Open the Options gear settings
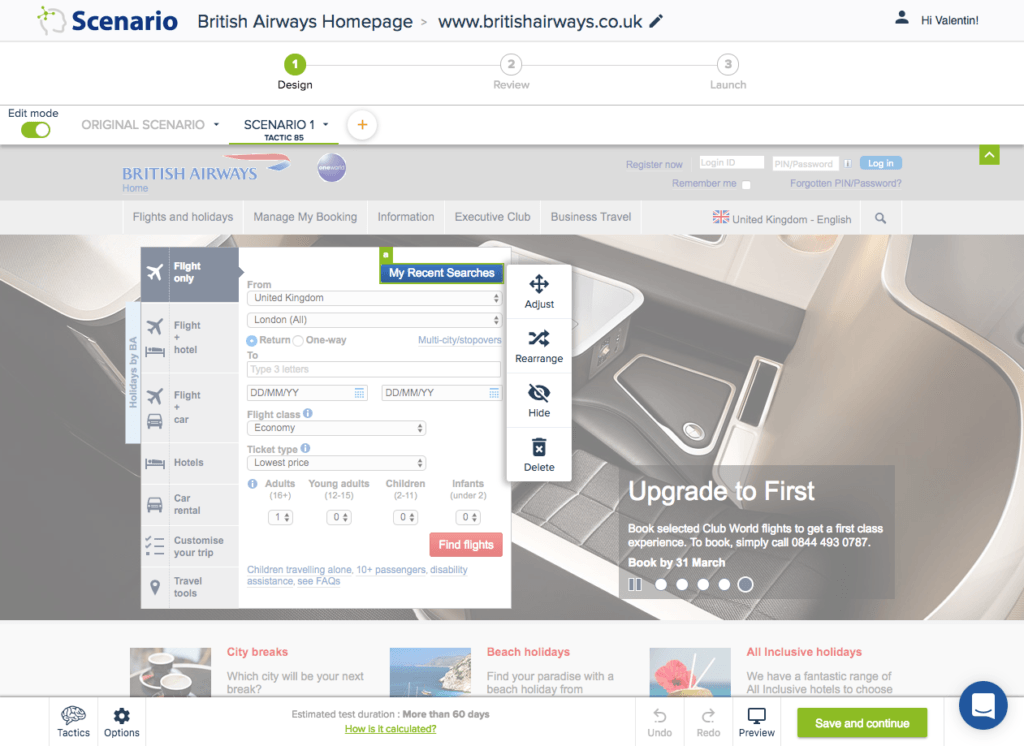The height and width of the screenshot is (746, 1024). pyautogui.click(x=121, y=722)
